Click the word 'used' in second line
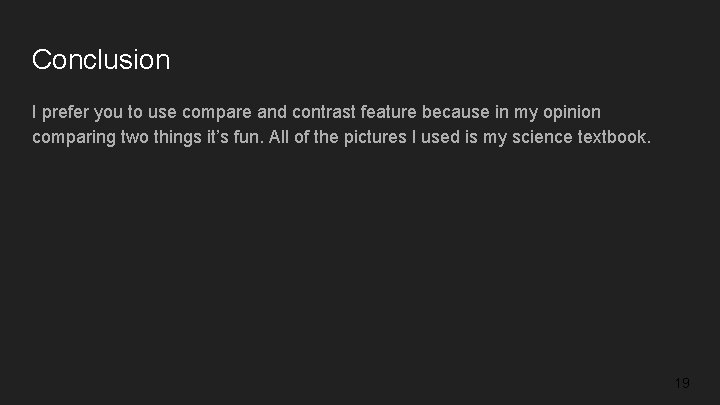720x405 pixels. 440,137
